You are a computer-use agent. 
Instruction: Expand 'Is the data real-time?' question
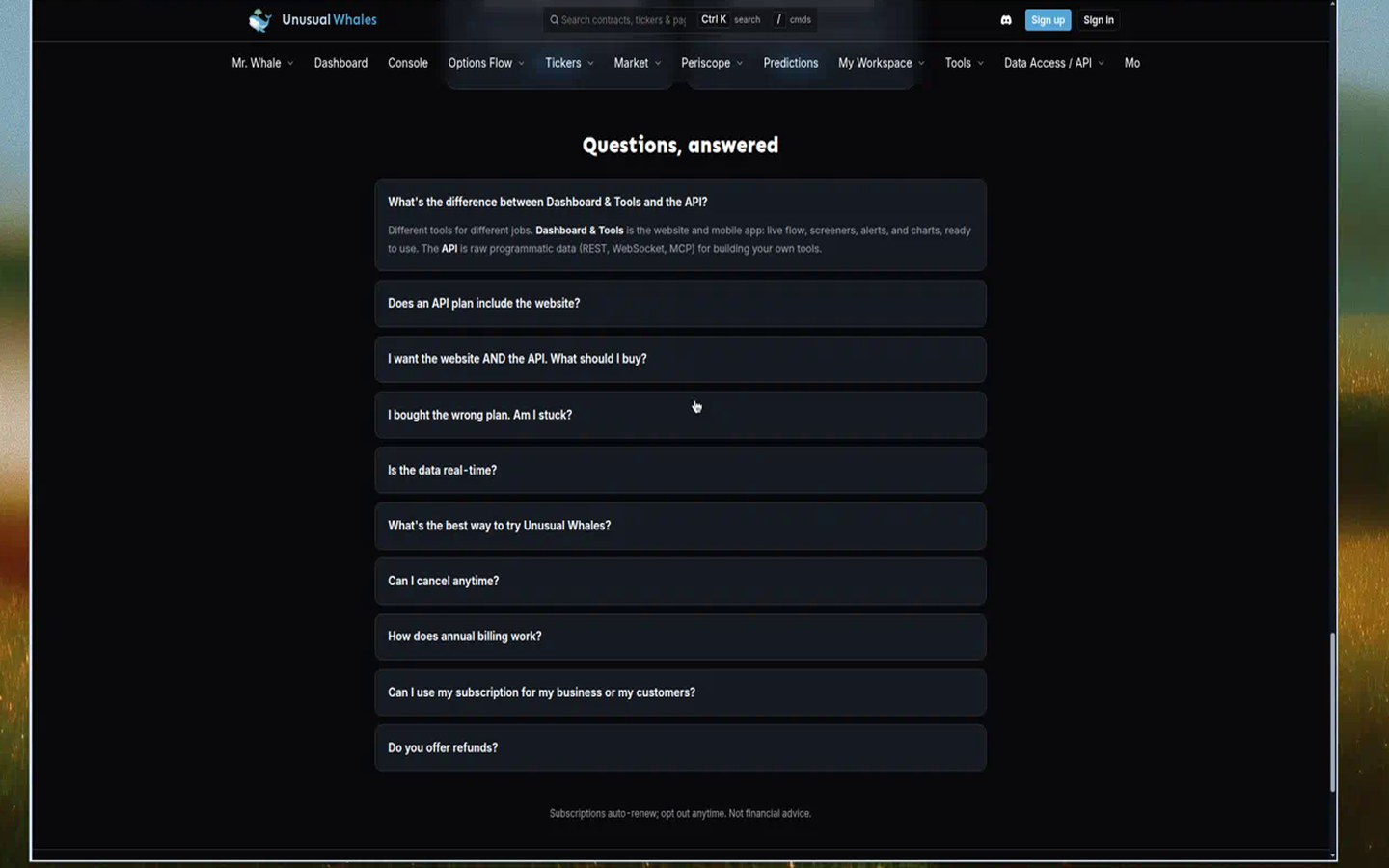click(680, 471)
